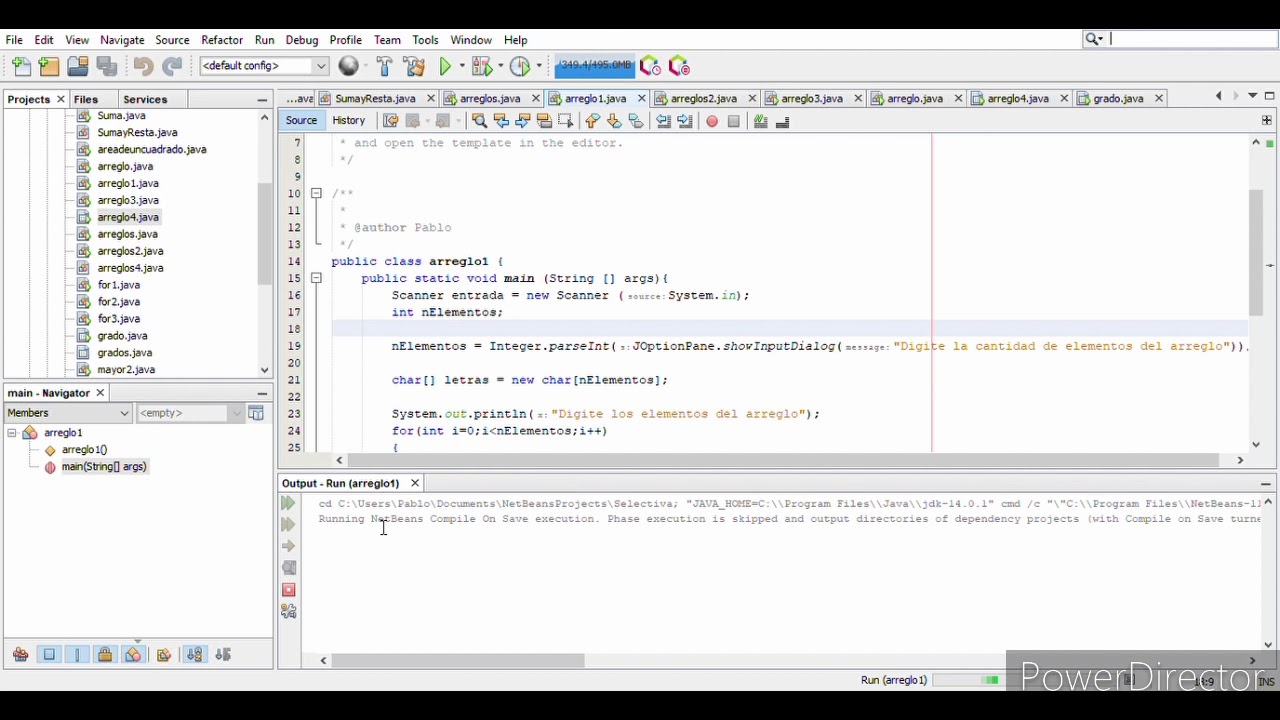Click the red Start Macro Recording icon
Screen dimensions: 1280x720
[712, 121]
